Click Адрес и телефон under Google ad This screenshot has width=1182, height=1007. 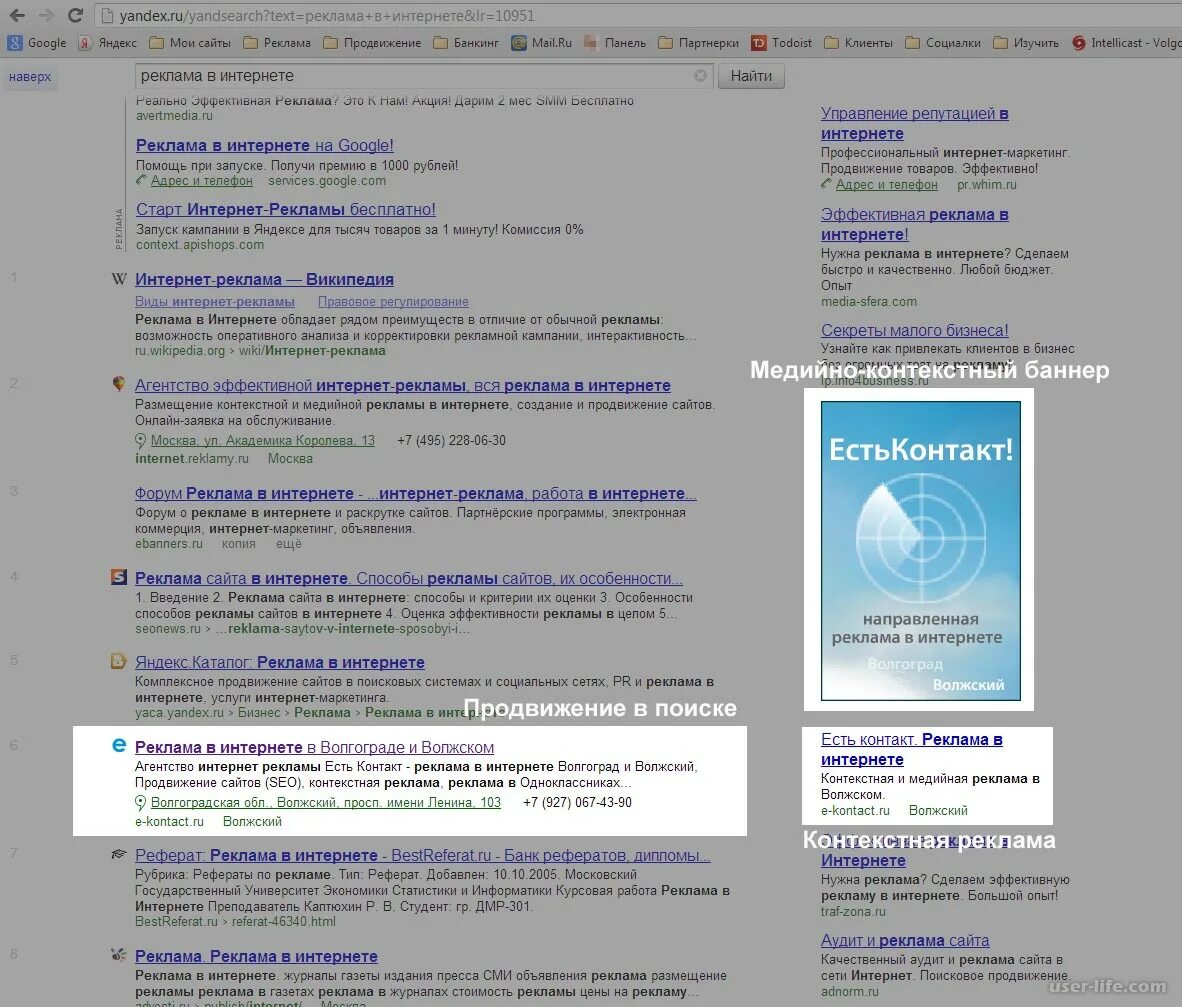201,181
